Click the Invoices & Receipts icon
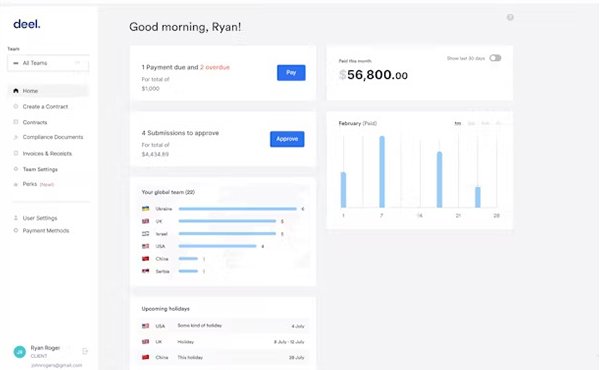Image resolution: width=600 pixels, height=370 pixels. pos(16,153)
